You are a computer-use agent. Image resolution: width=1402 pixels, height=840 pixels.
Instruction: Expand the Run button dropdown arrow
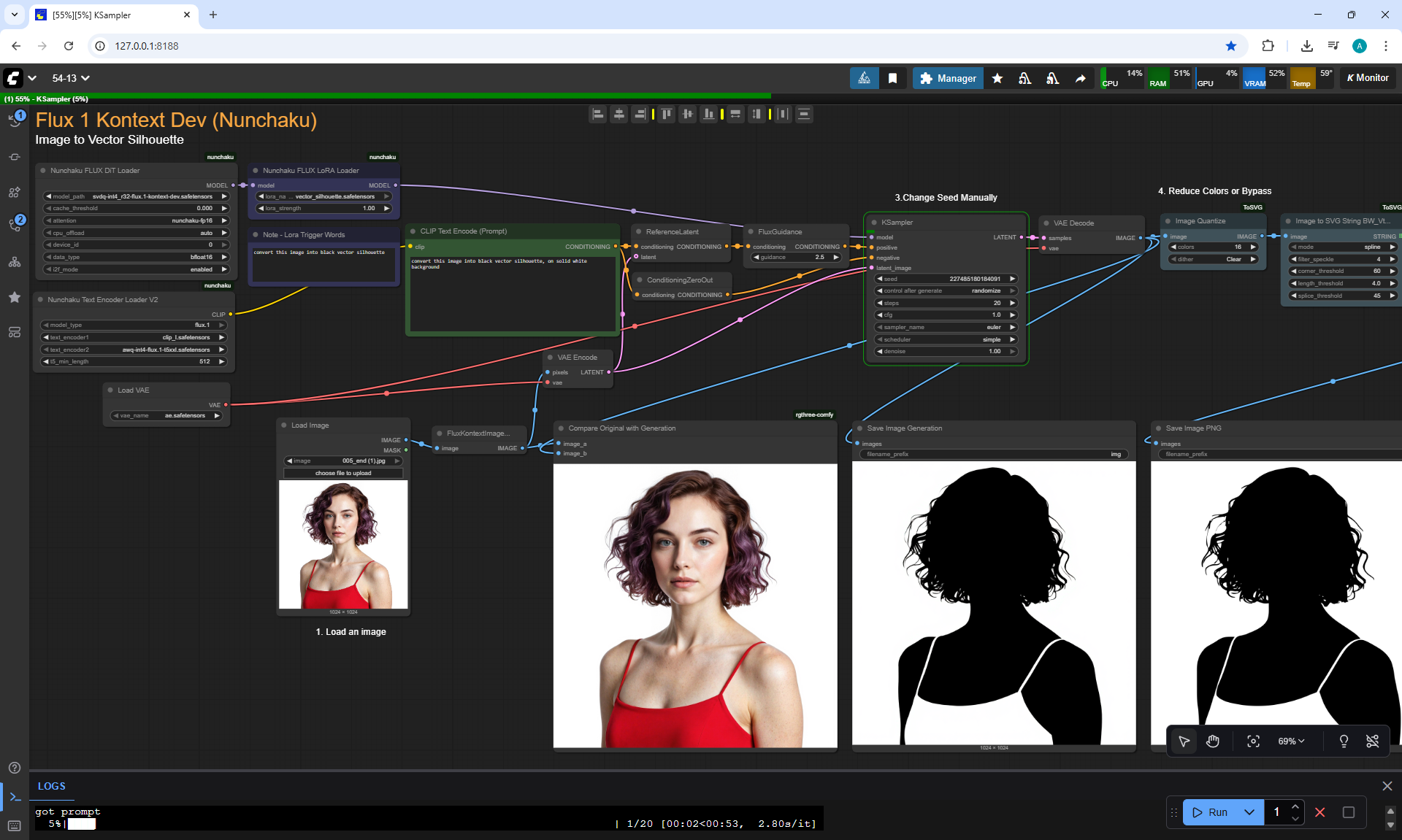pos(1249,812)
